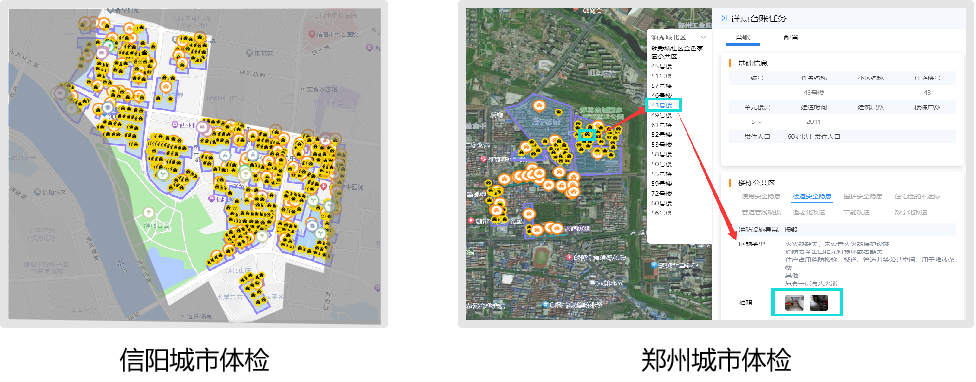The height and width of the screenshot is (382, 976).
Task: Click the red-cross hospital icon on the Xinyang map
Action: coord(323,187)
